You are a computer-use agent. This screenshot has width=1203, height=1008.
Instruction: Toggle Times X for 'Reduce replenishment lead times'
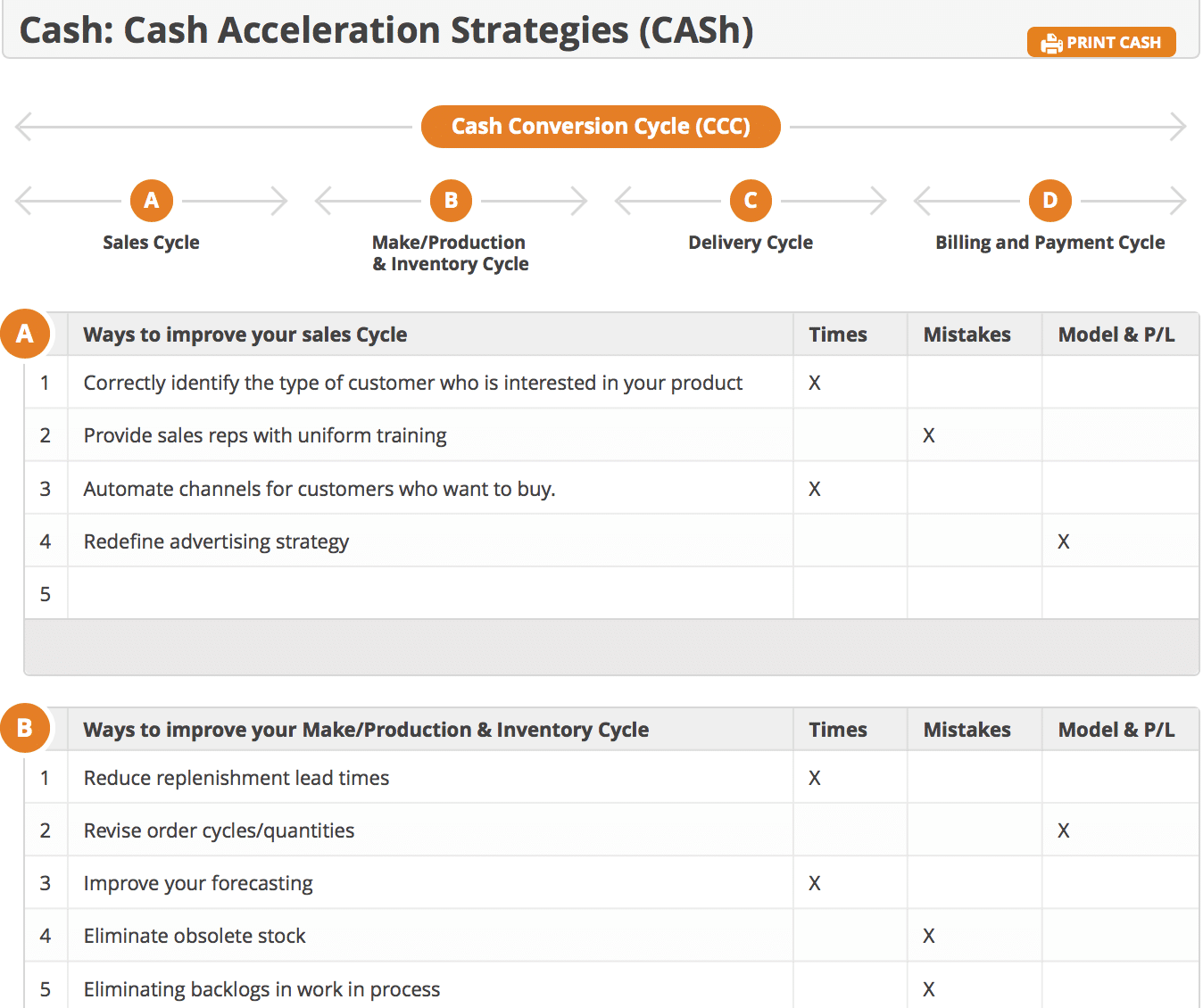click(815, 778)
